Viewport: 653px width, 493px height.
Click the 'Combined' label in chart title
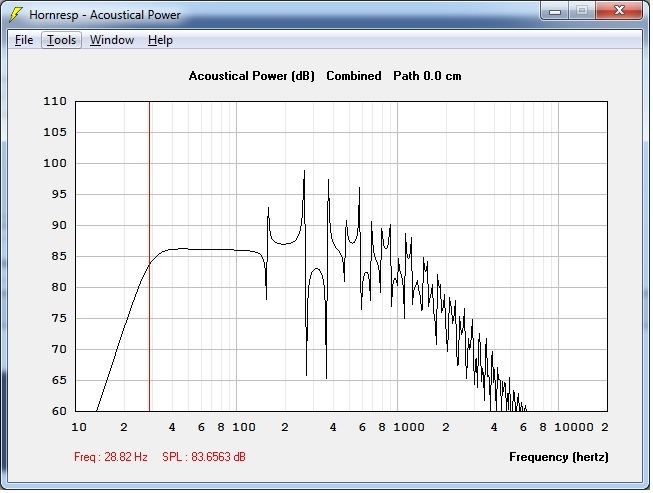(354, 76)
